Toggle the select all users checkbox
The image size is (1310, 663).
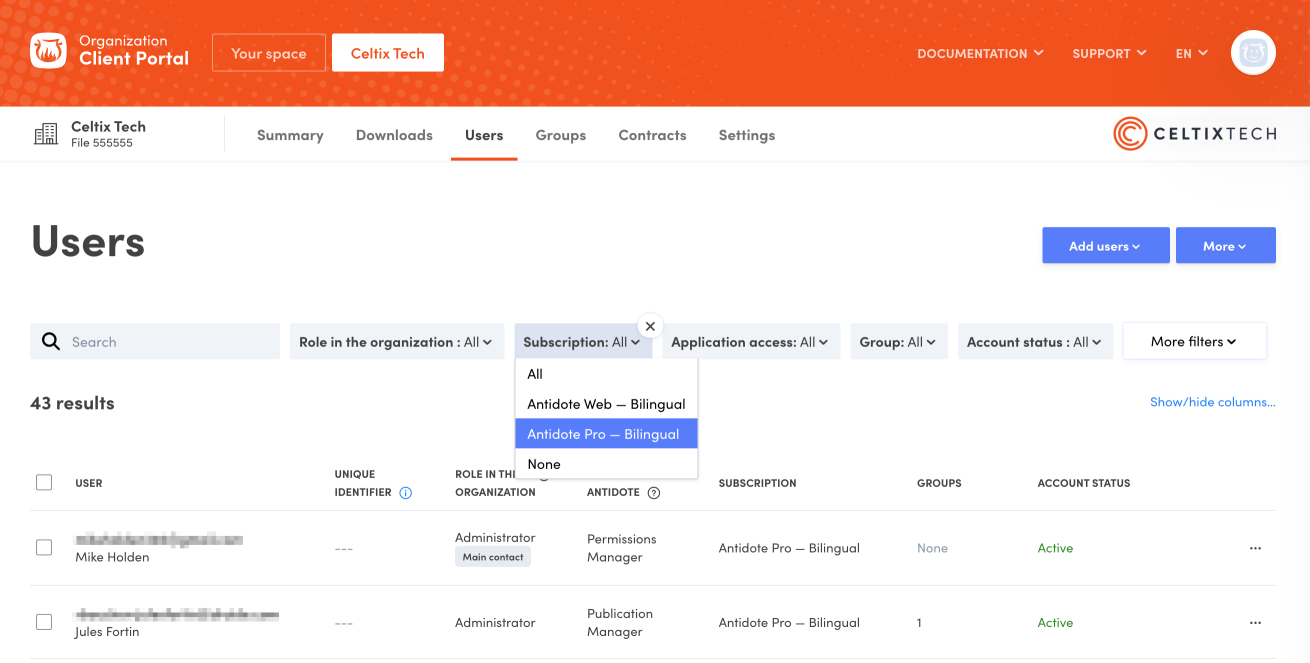coord(44,483)
